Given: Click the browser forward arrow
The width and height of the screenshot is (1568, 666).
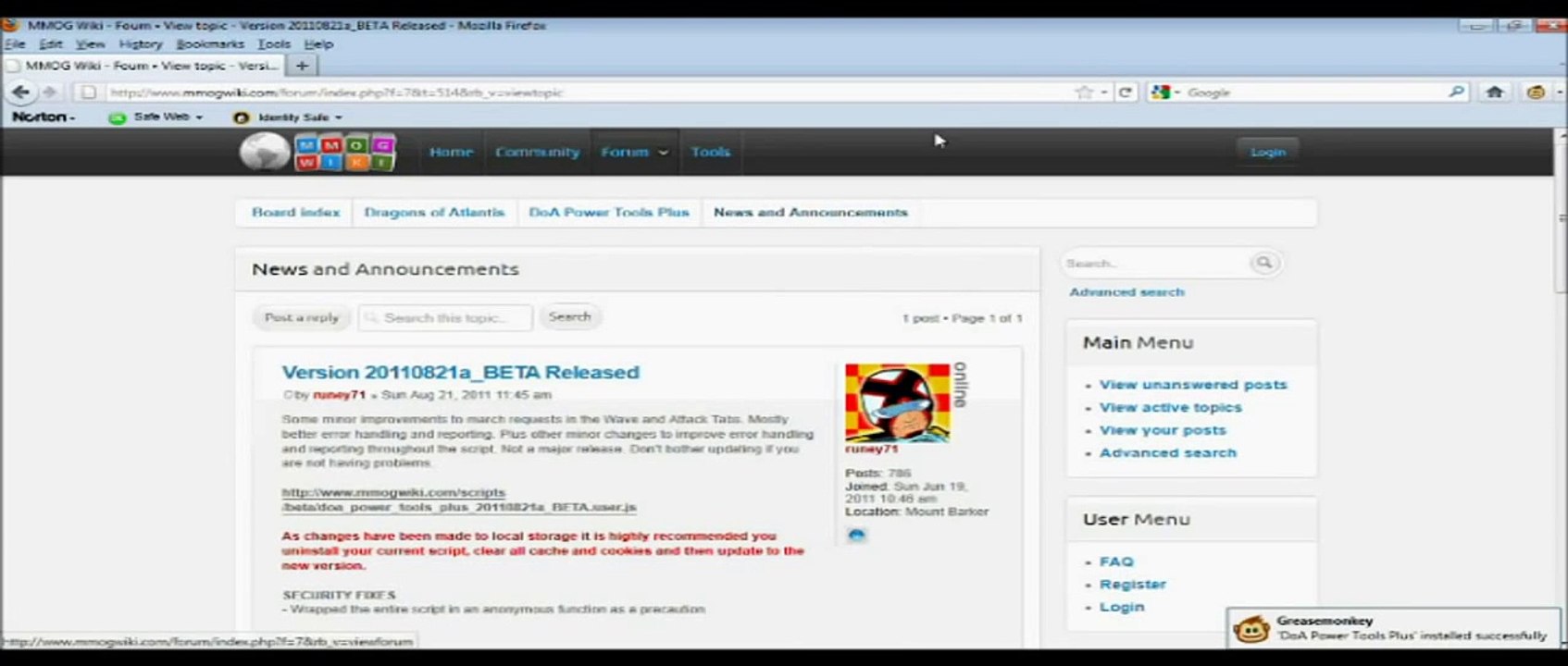Looking at the screenshot, I should coord(50,92).
